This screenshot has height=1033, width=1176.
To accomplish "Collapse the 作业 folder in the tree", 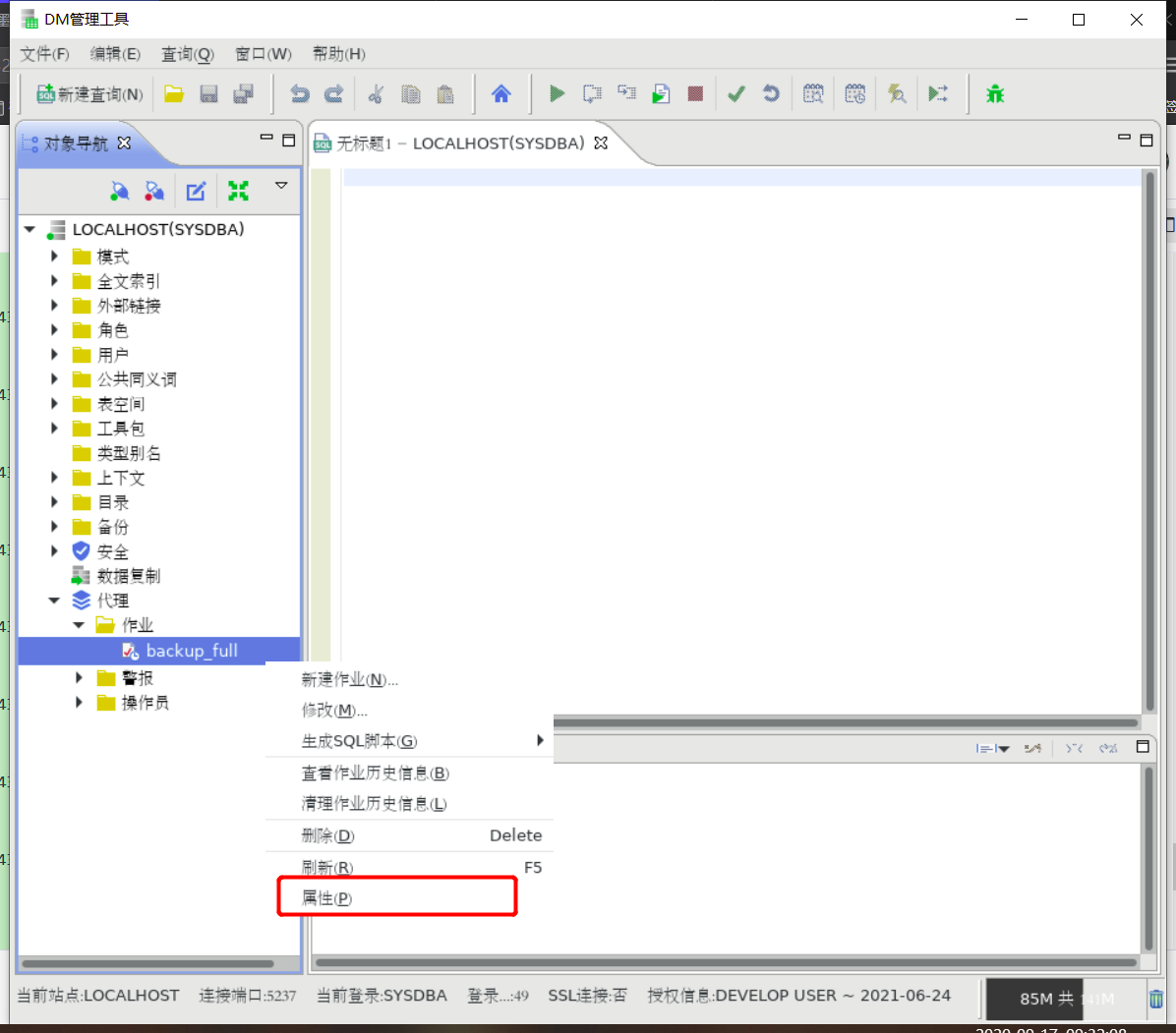I will click(79, 625).
